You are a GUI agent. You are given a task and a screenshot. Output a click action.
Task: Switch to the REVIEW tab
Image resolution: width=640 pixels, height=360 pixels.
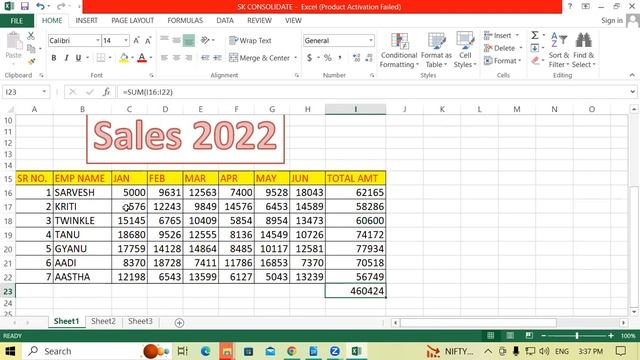tap(259, 20)
